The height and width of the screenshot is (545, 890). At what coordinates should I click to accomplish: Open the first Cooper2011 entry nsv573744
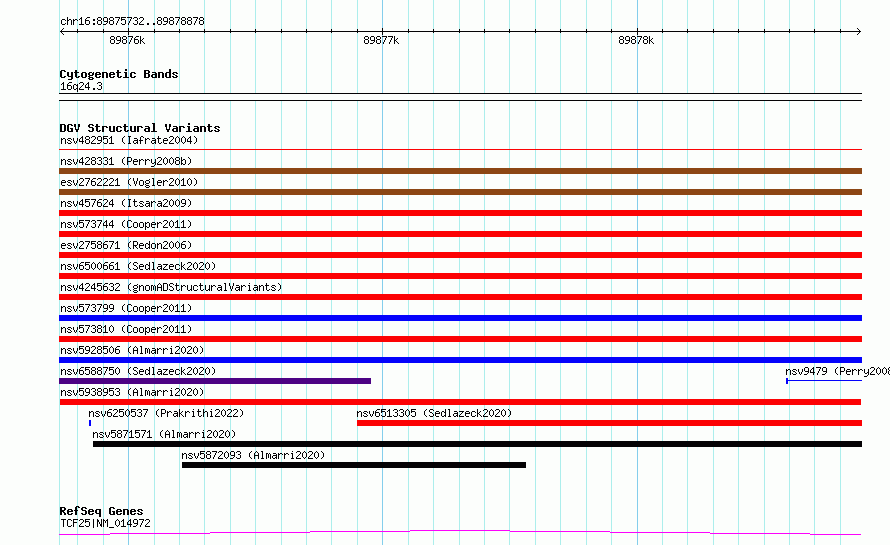126,224
